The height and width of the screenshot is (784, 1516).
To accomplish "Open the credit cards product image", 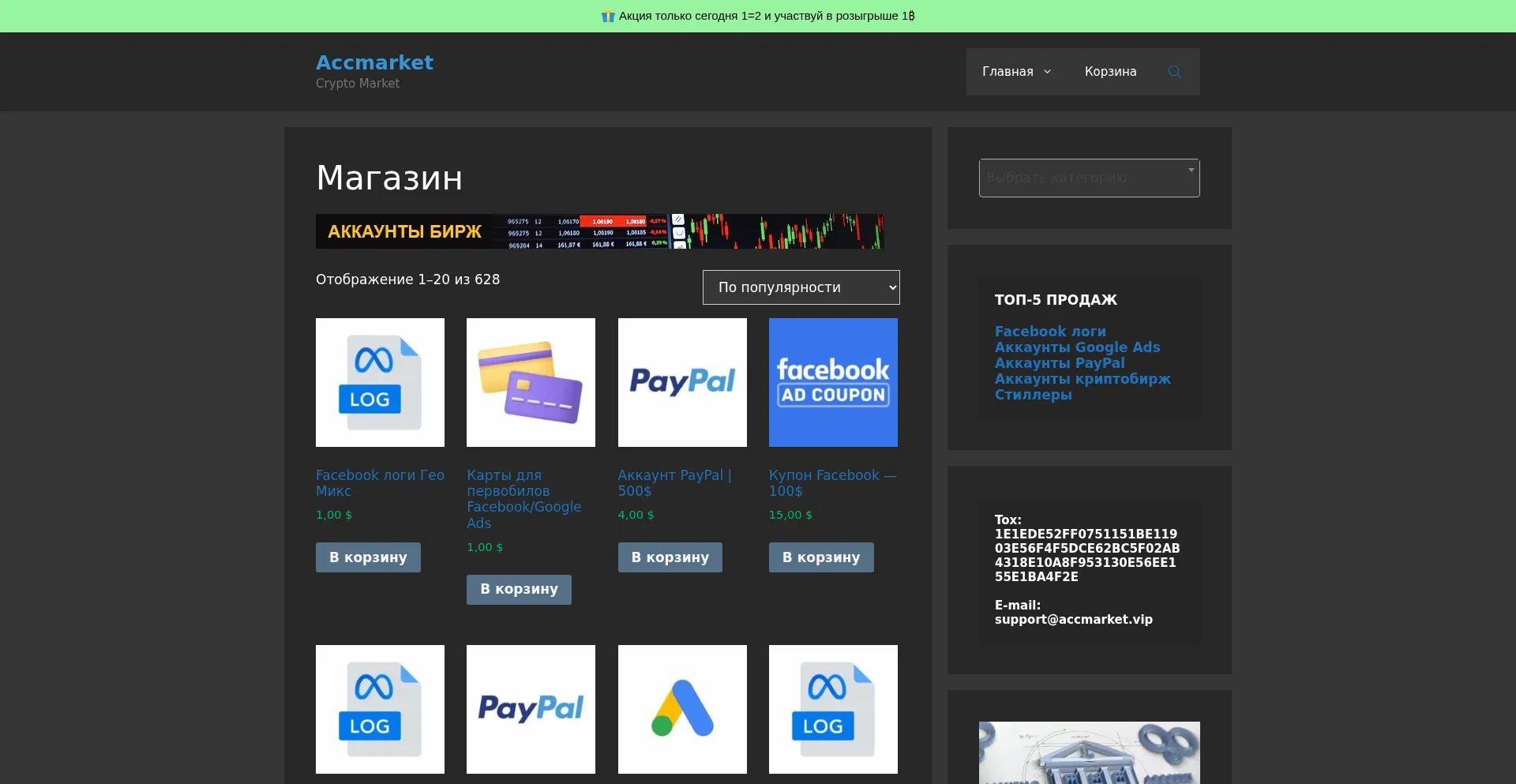I will click(531, 382).
